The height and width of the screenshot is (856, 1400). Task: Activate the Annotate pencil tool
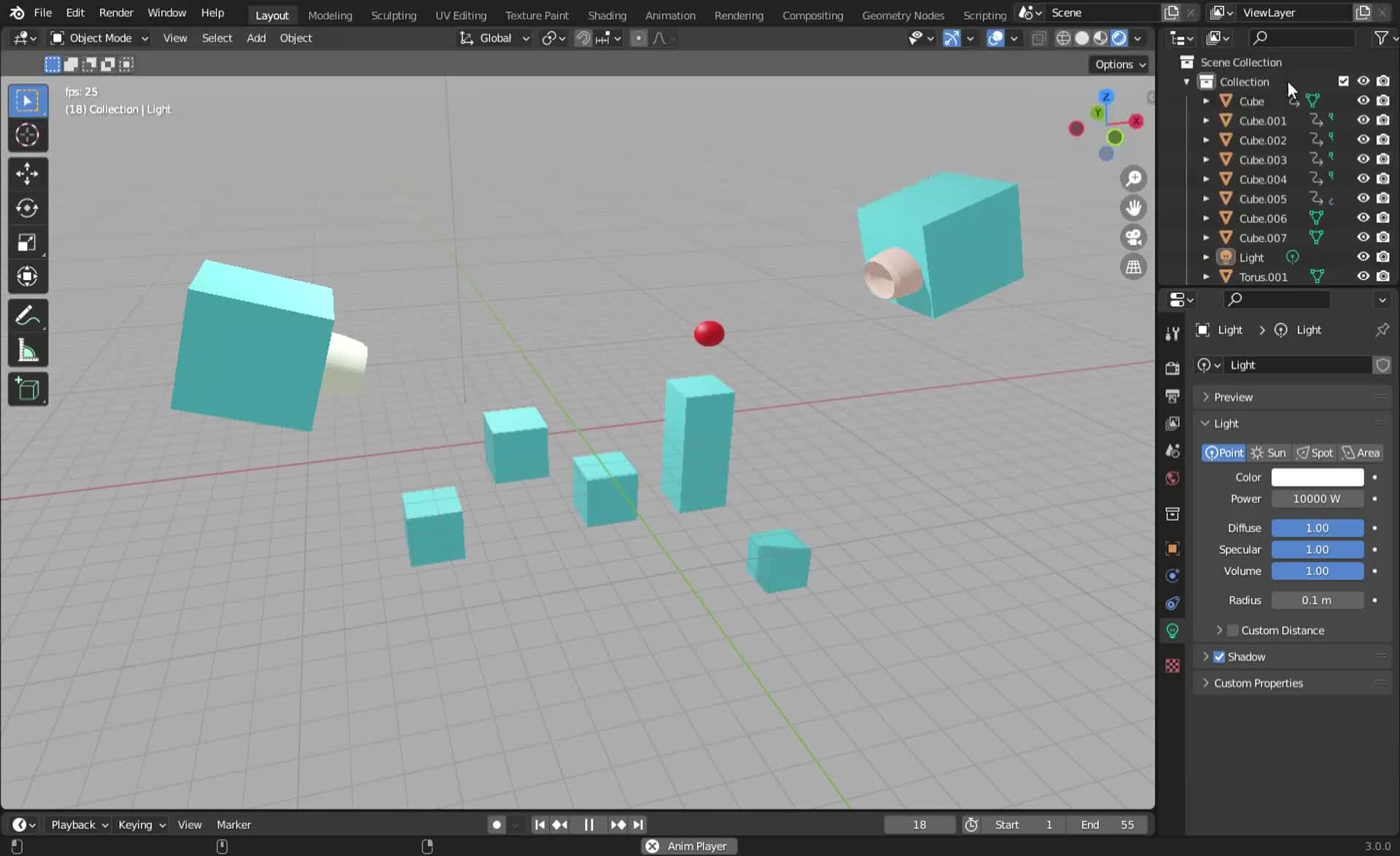click(27, 316)
